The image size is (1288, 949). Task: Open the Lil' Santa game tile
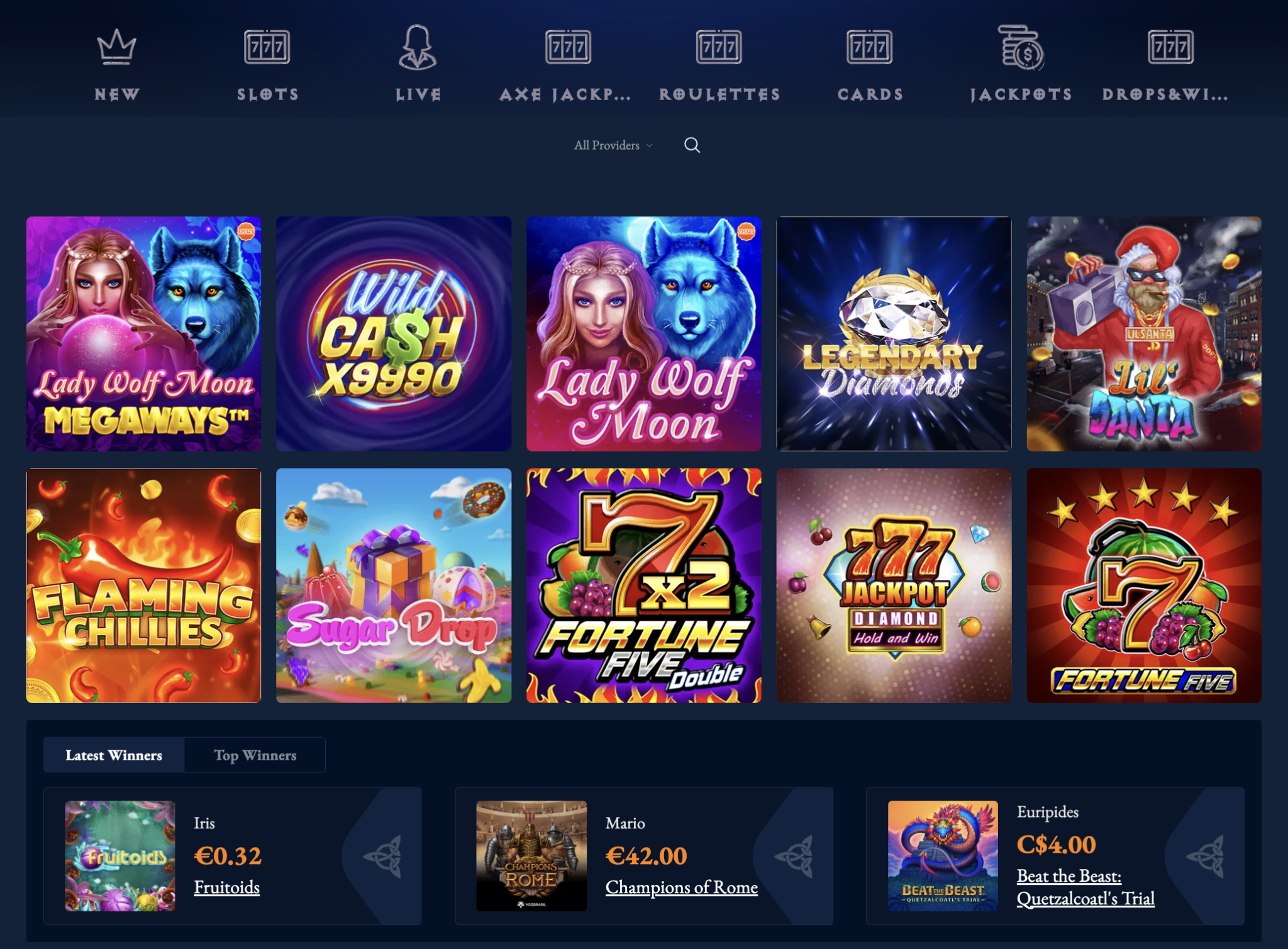tap(1144, 334)
